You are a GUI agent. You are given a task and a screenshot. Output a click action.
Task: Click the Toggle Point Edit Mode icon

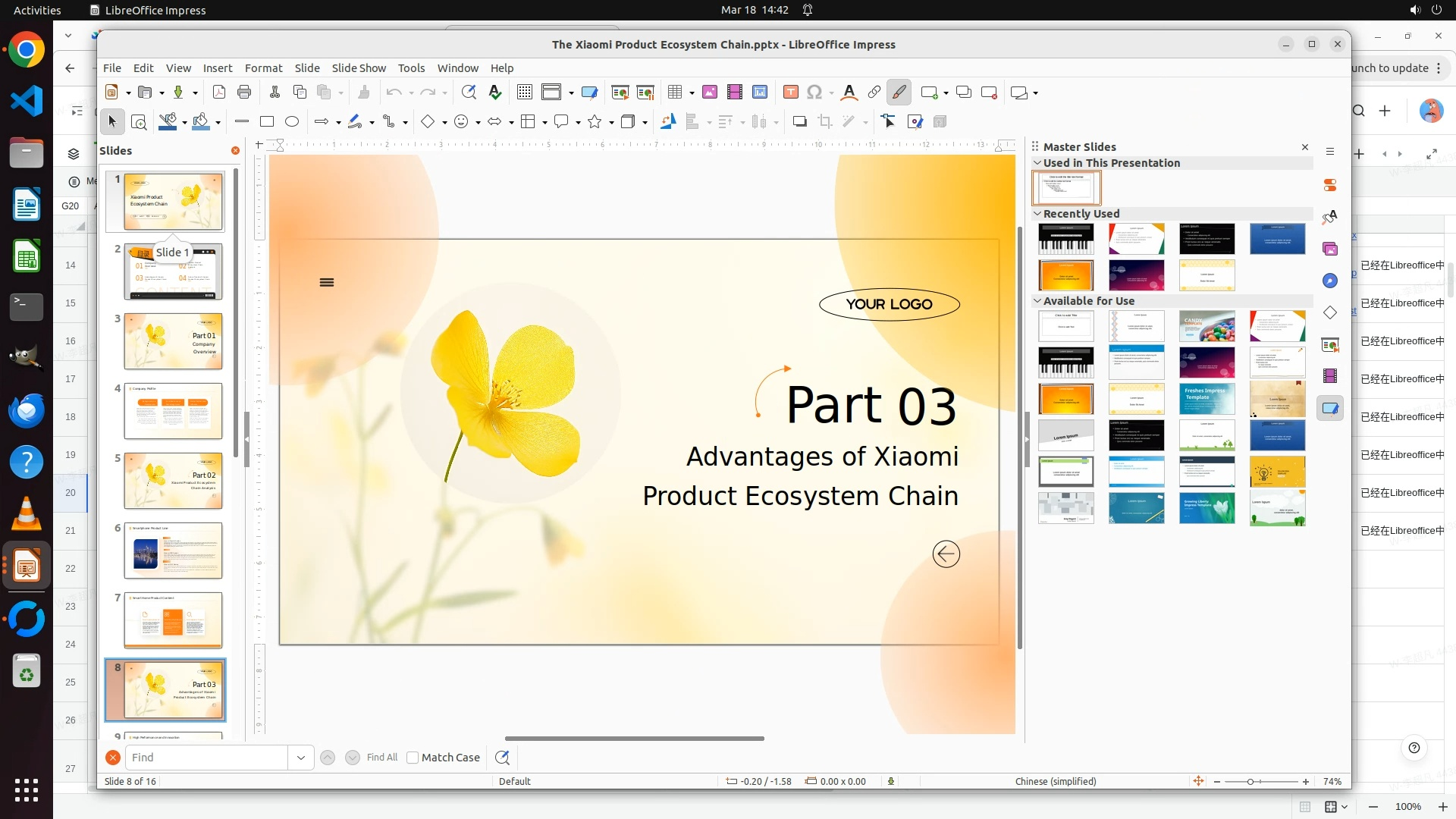point(888,121)
